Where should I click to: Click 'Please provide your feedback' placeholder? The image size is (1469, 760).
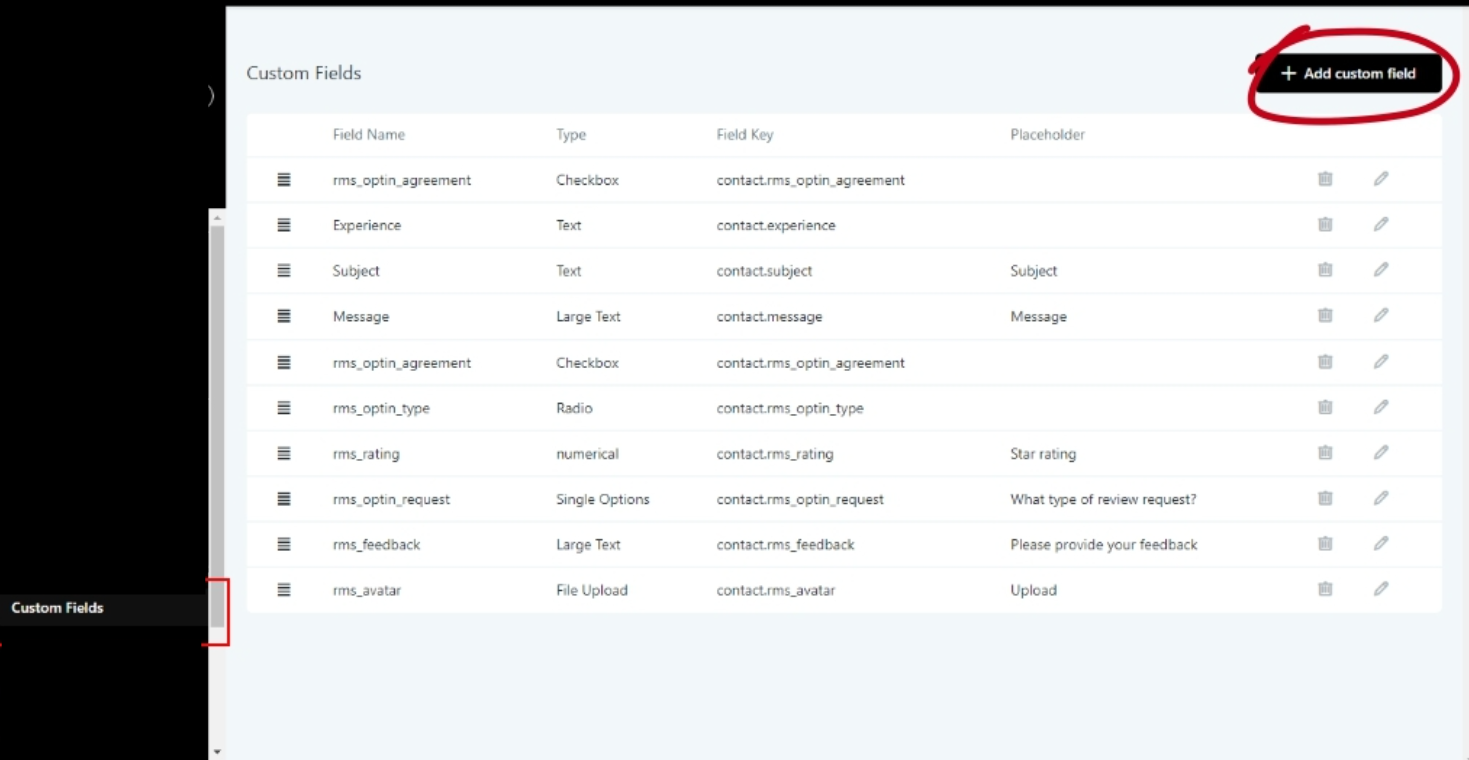(1104, 545)
